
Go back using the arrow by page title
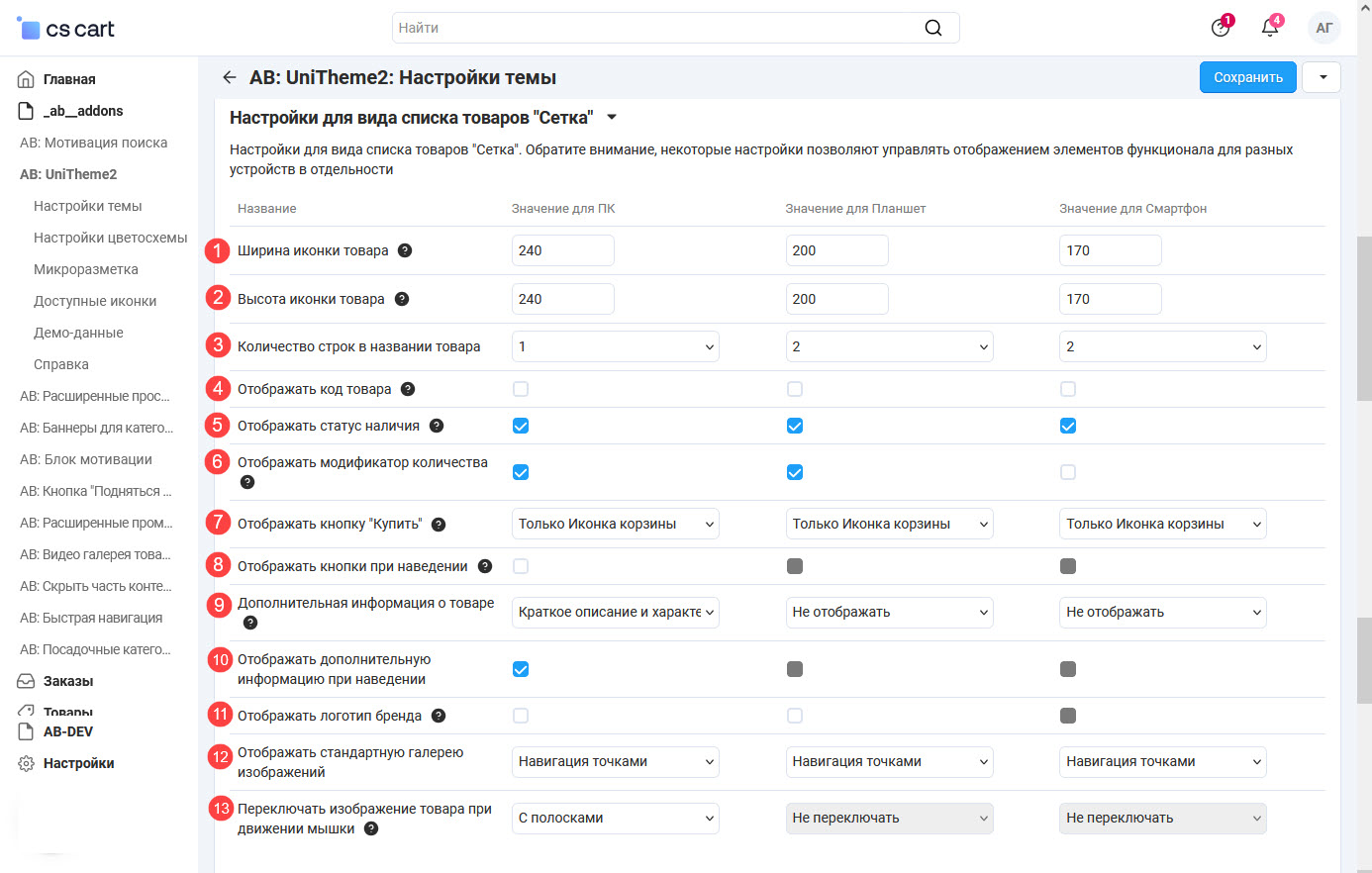click(x=230, y=77)
